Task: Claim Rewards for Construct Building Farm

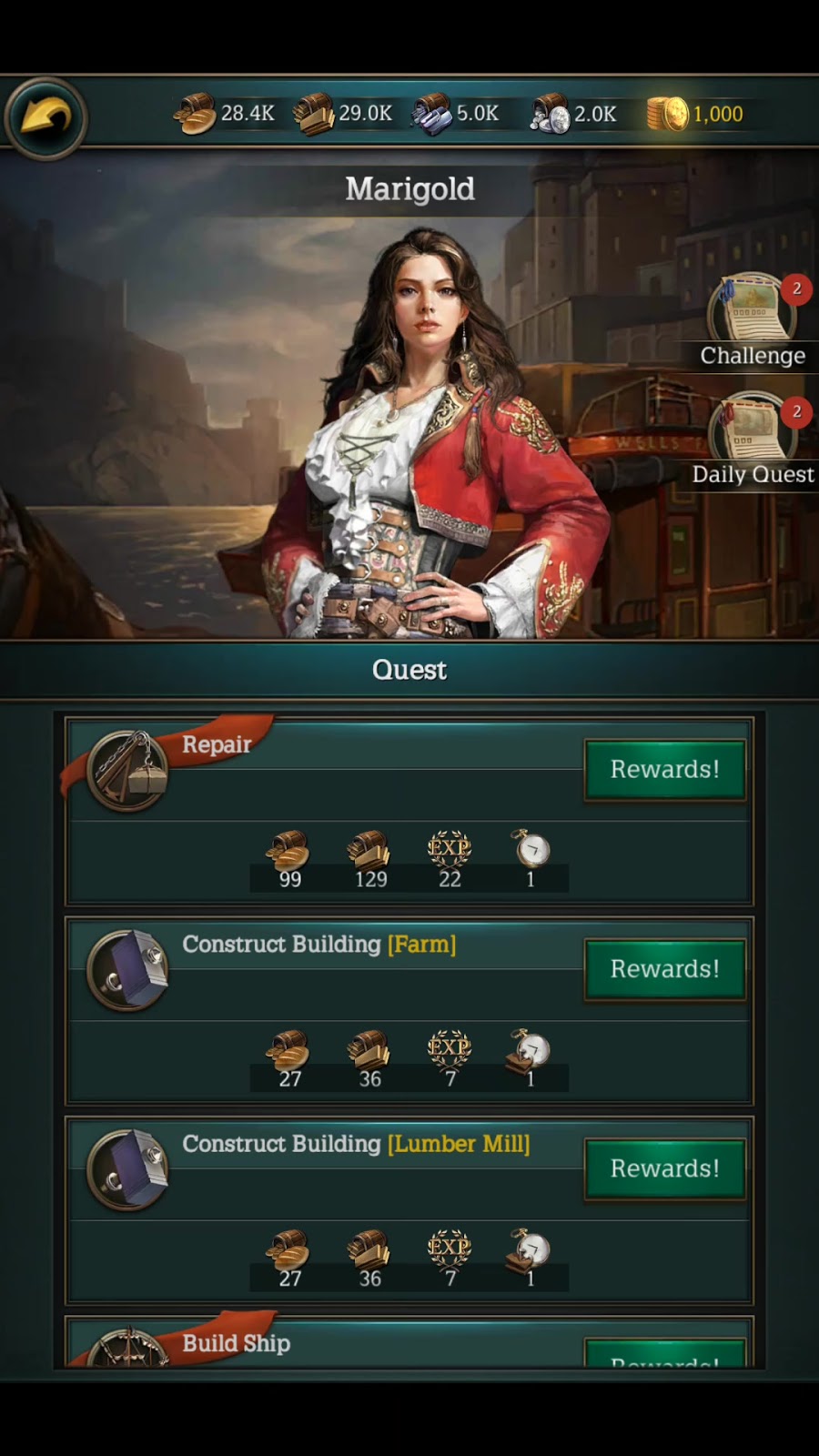Action: pyautogui.click(x=665, y=969)
